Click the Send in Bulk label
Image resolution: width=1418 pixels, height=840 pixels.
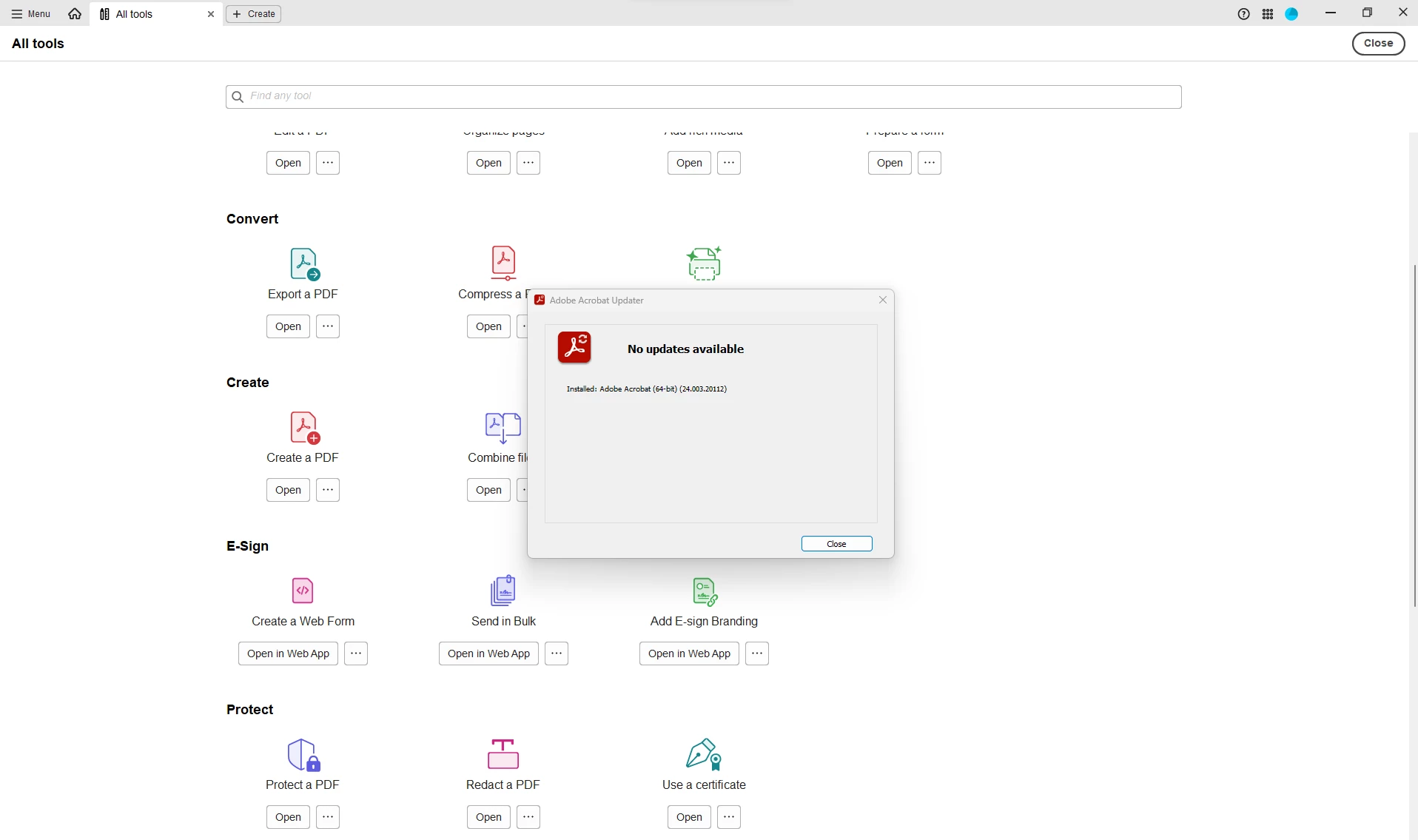[x=503, y=622]
